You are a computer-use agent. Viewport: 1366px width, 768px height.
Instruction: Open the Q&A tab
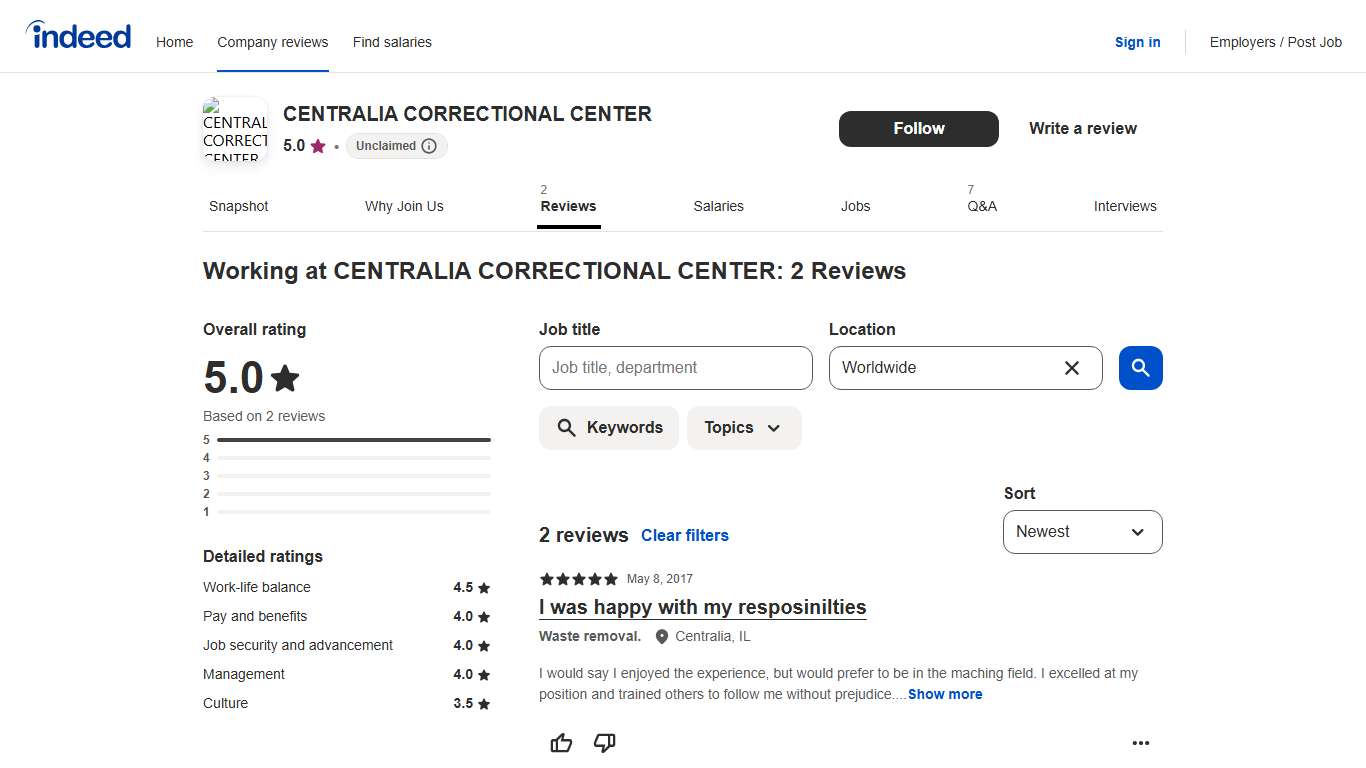[982, 206]
